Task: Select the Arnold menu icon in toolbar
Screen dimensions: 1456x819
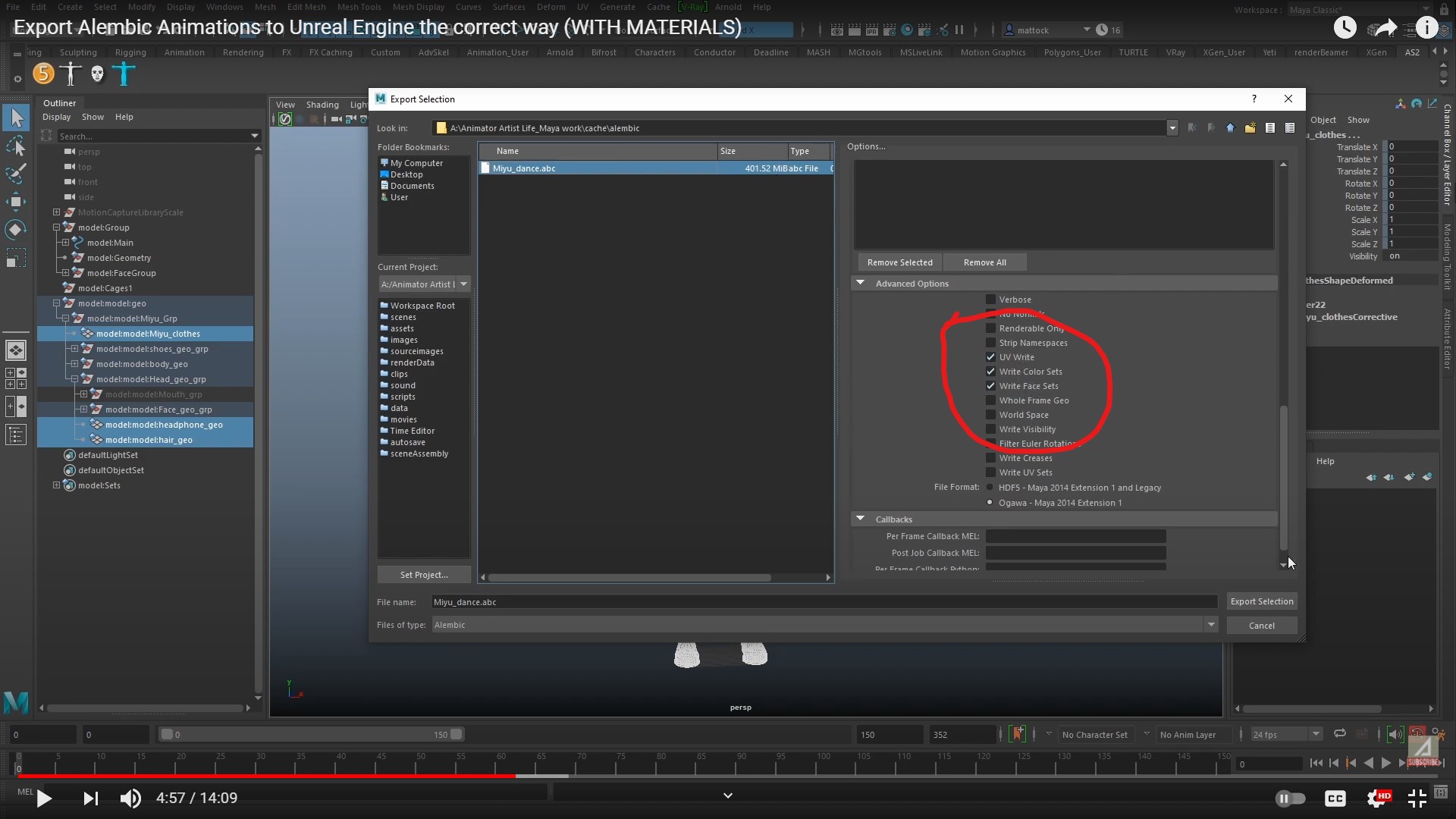Action: pos(728,7)
